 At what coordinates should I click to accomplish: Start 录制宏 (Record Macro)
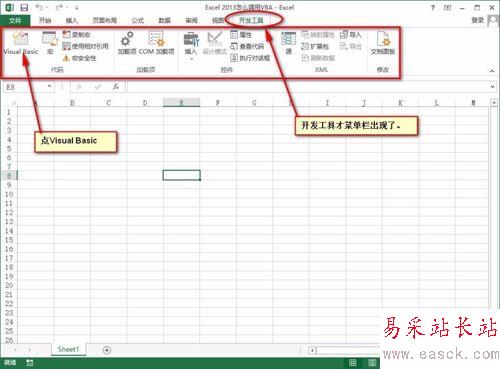77,35
